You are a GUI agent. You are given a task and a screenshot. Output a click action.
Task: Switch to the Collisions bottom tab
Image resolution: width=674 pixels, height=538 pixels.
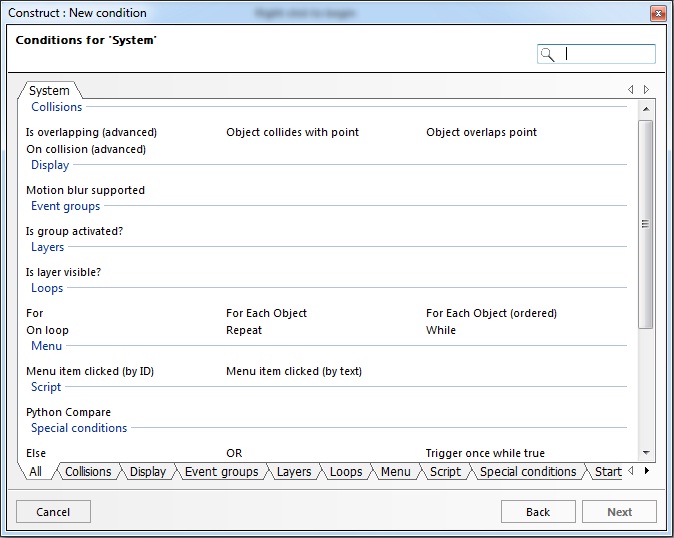pos(88,472)
